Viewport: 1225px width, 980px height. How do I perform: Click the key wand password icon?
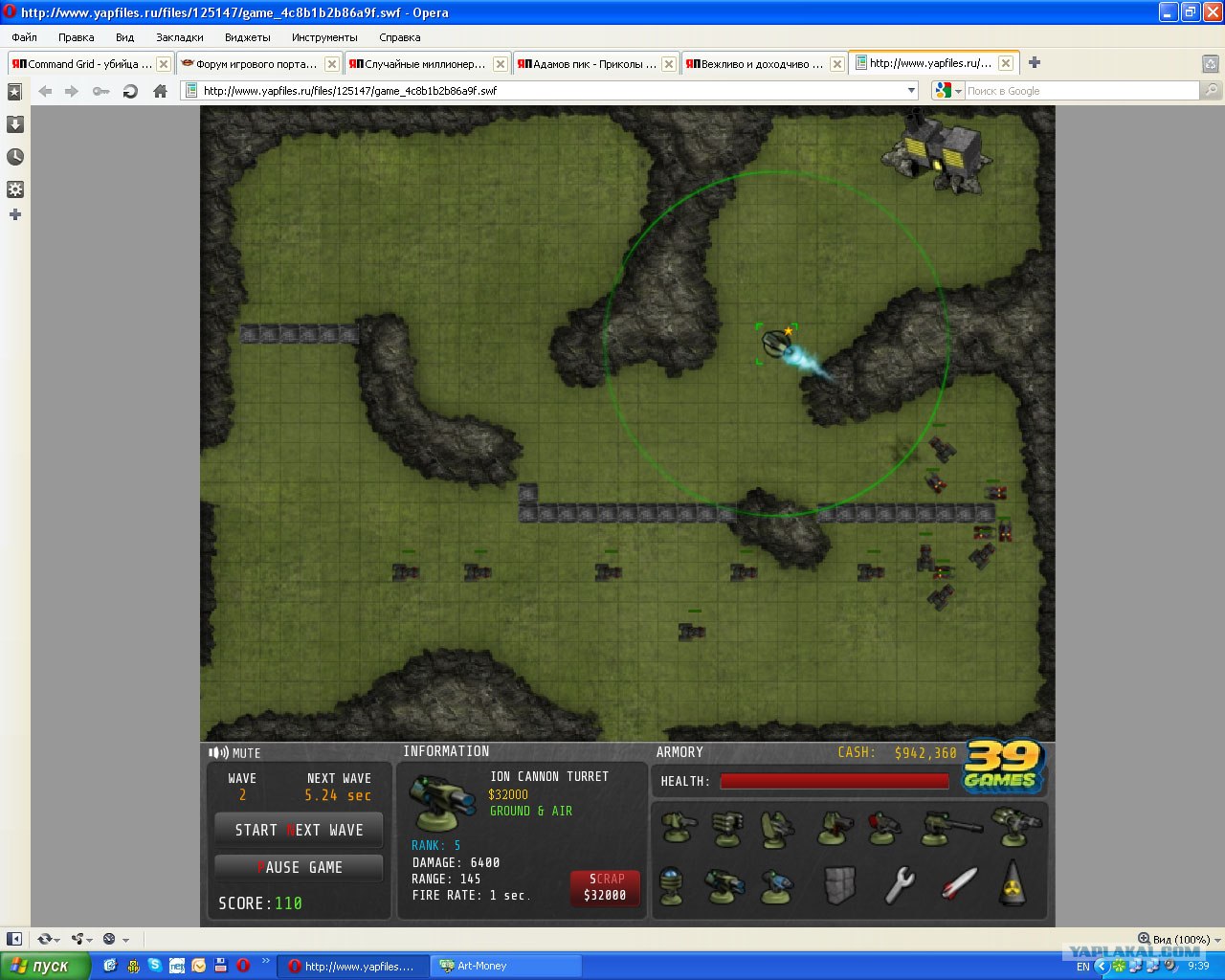[100, 91]
